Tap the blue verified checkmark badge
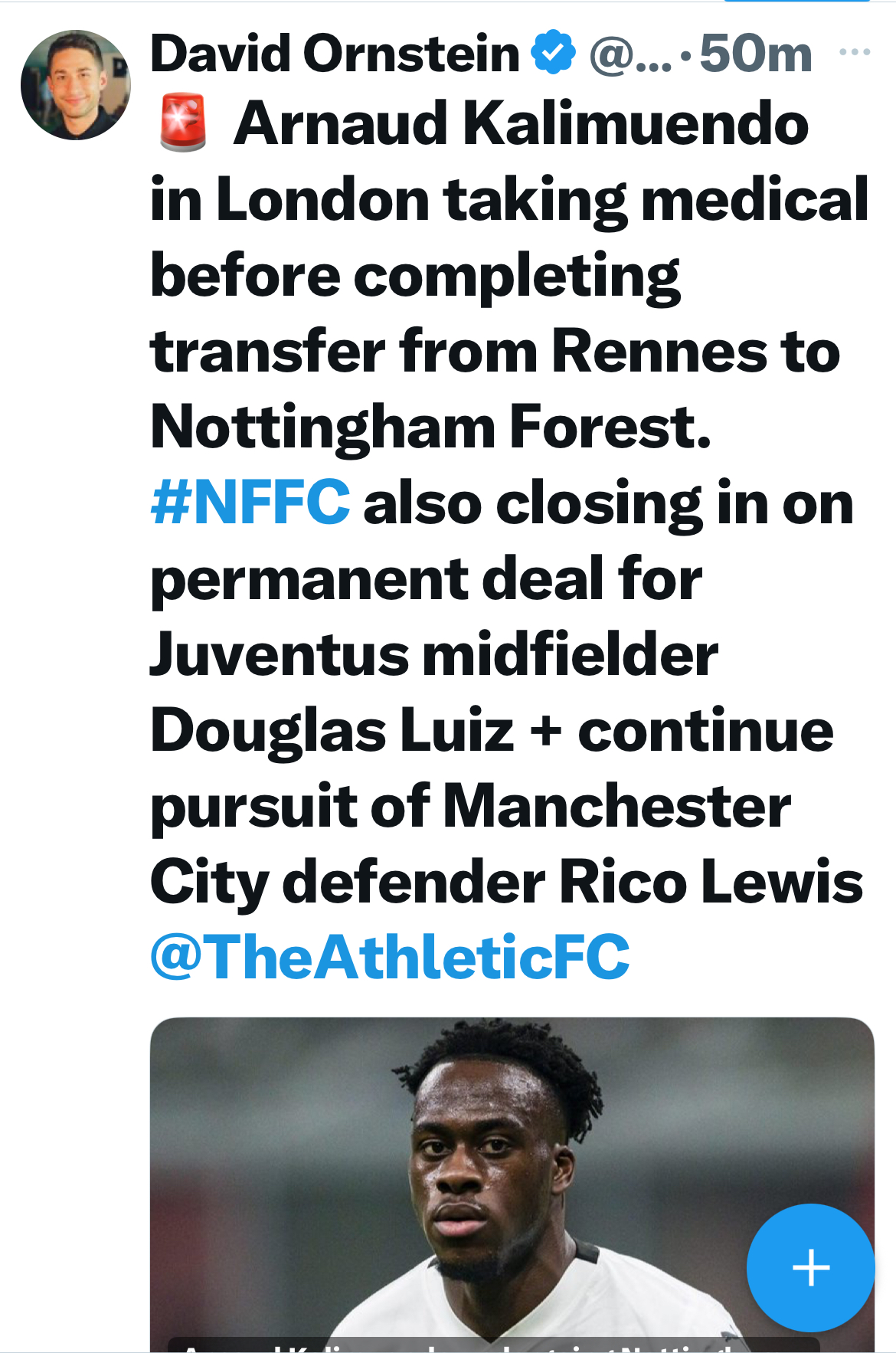The height and width of the screenshot is (1353, 896). point(553,53)
